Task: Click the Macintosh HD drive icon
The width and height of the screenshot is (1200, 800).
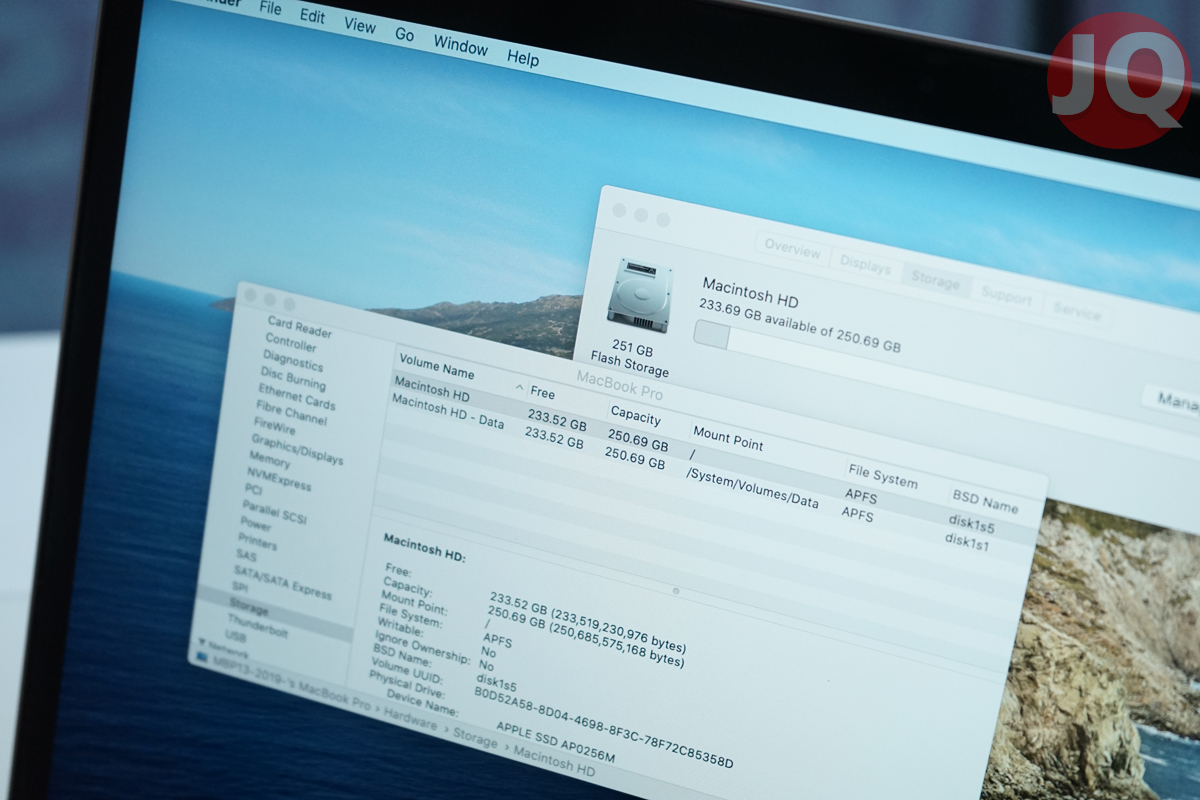Action: click(x=639, y=295)
